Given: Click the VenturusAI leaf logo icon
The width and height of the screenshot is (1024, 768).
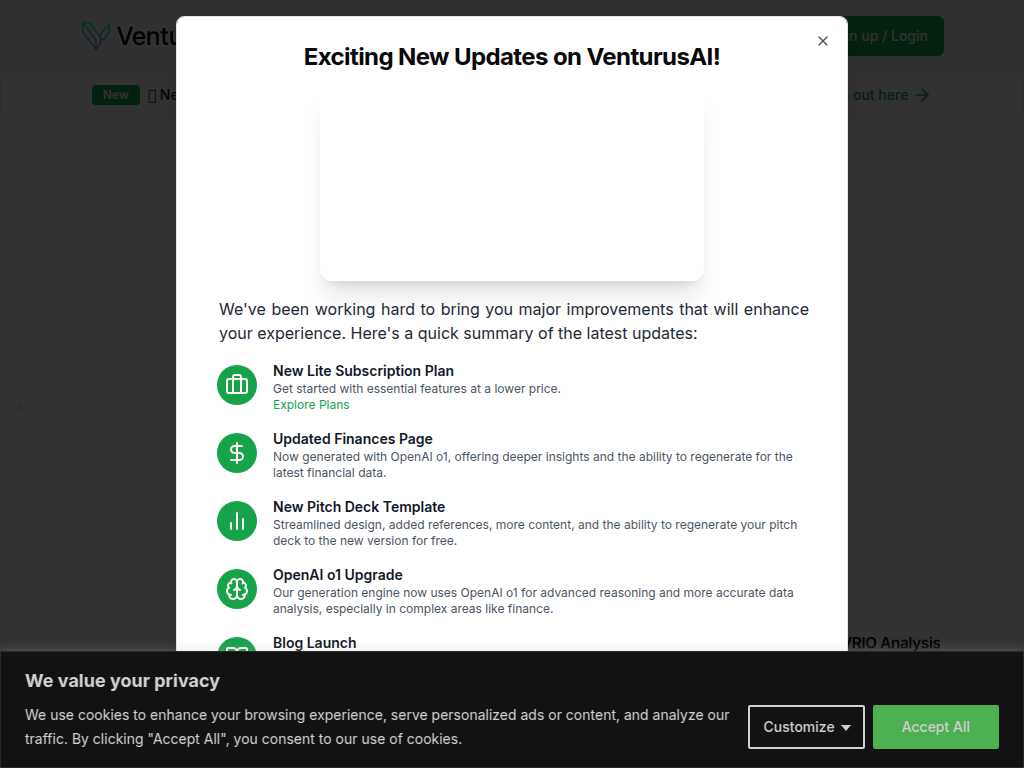Looking at the screenshot, I should tap(95, 35).
